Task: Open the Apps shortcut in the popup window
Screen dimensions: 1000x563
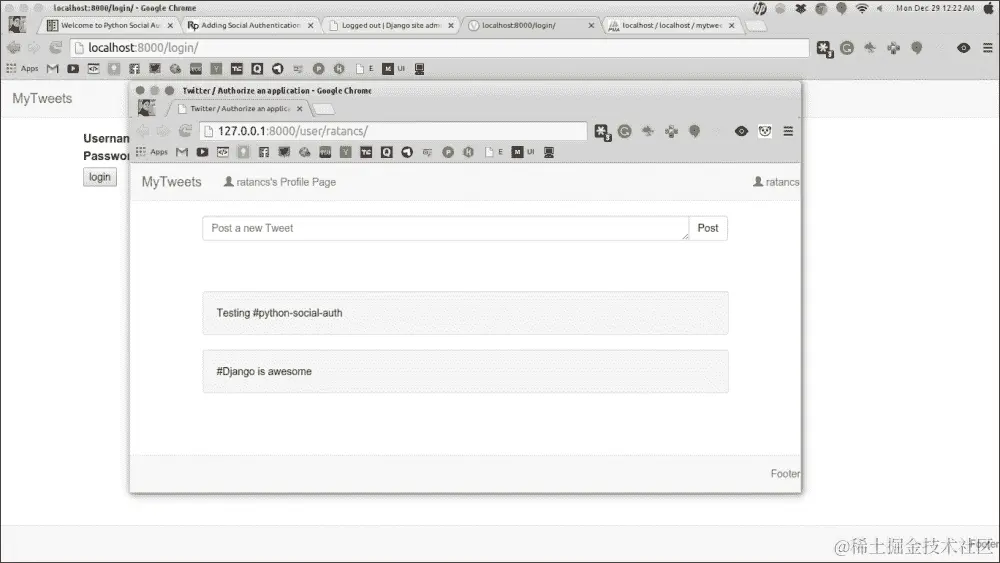Action: 152,152
